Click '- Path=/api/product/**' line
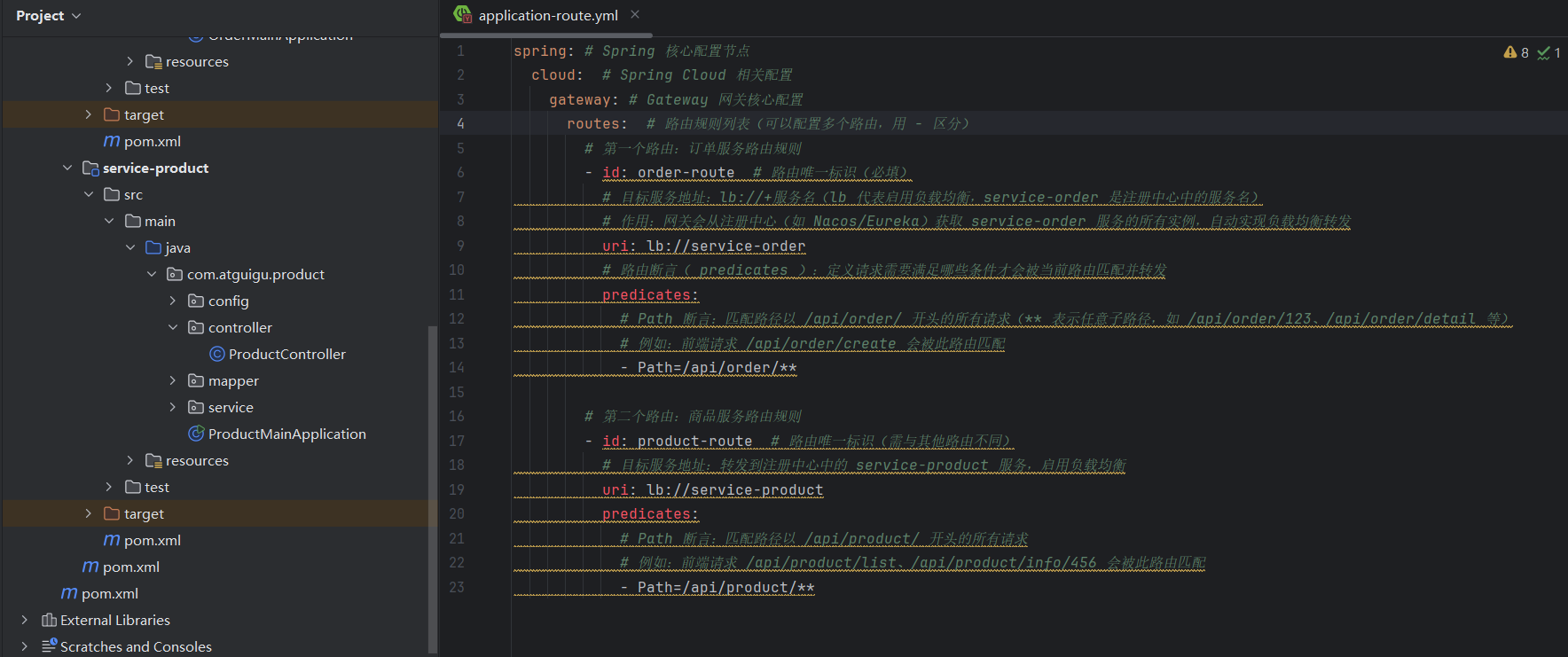 coord(717,588)
